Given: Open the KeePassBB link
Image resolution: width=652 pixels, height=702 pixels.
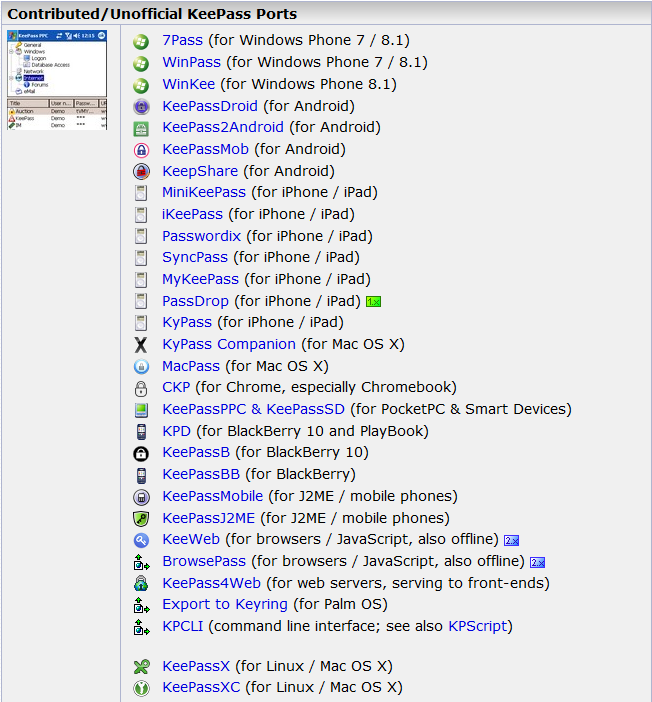Looking at the screenshot, I should point(201,474).
